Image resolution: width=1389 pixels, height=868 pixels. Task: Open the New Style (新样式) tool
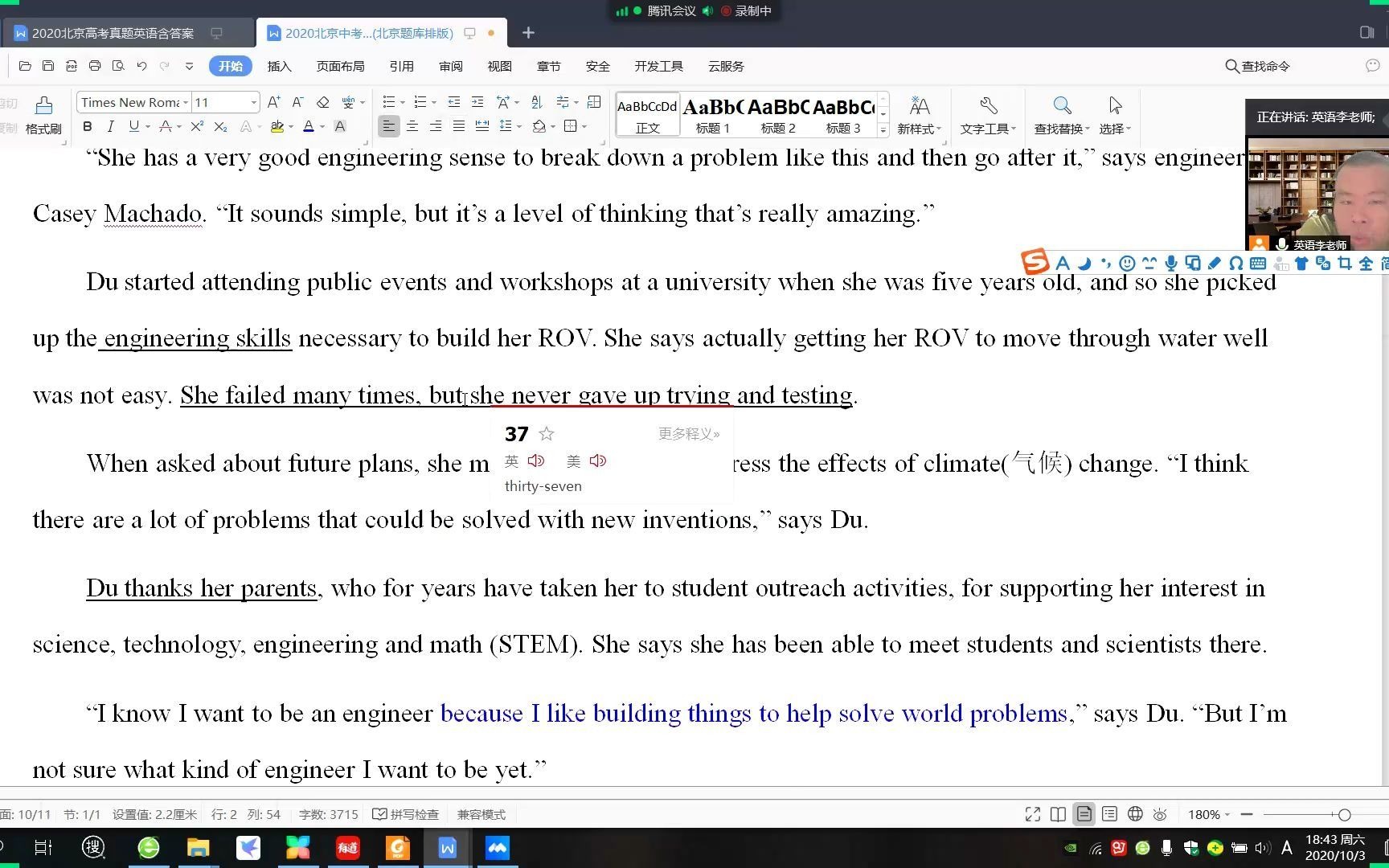[x=919, y=115]
